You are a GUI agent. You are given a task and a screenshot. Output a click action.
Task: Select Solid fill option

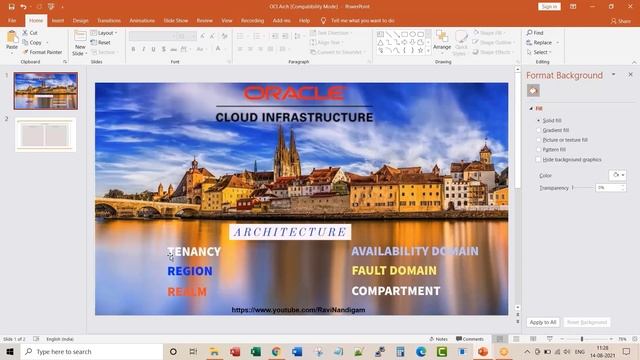point(549,120)
